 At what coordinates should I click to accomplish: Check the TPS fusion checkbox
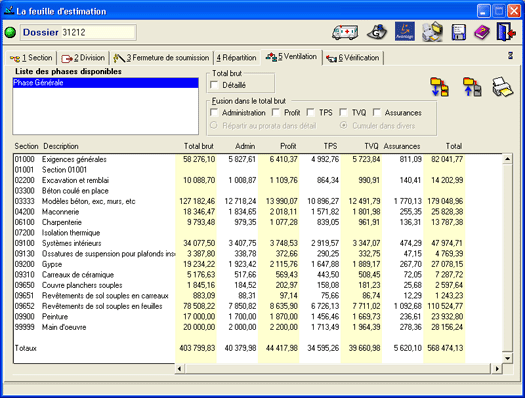pyautogui.click(x=311, y=112)
